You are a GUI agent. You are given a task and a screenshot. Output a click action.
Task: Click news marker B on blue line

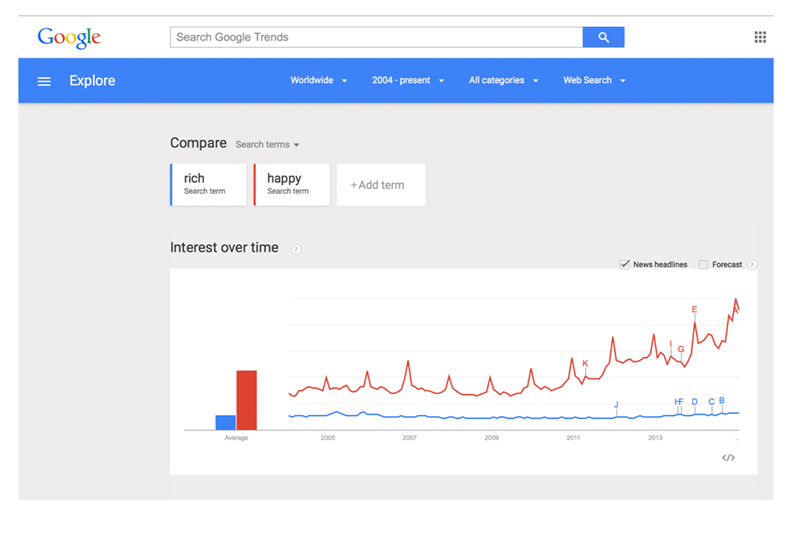click(x=722, y=400)
